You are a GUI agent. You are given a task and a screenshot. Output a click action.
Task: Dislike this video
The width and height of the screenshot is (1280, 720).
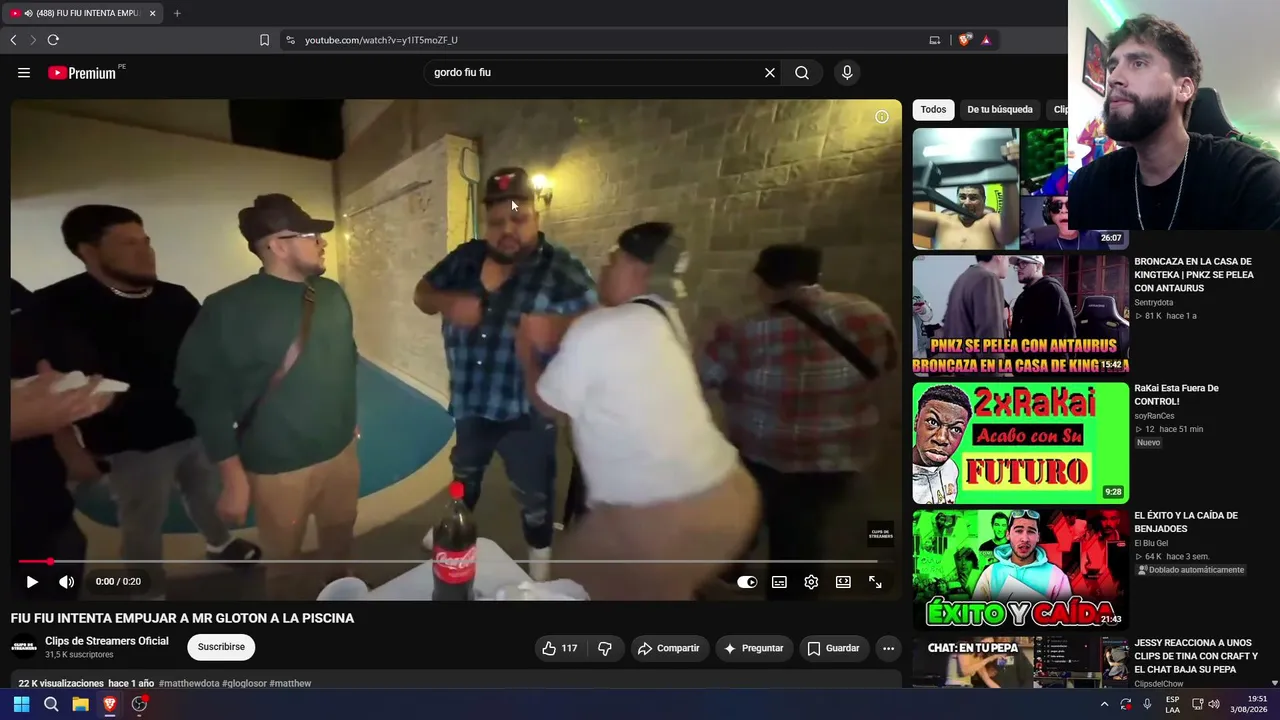point(605,648)
